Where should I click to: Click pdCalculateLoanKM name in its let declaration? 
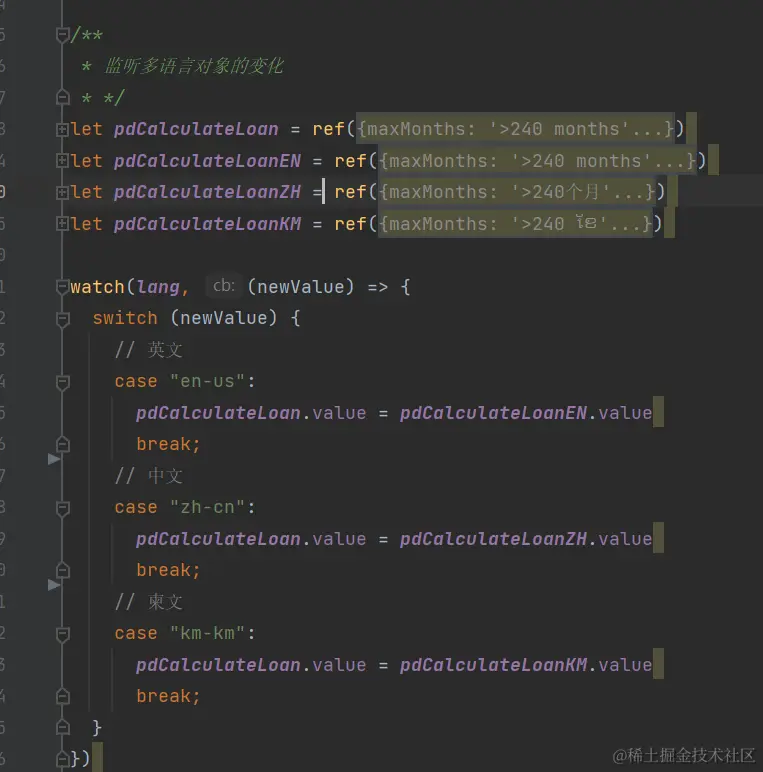point(207,224)
